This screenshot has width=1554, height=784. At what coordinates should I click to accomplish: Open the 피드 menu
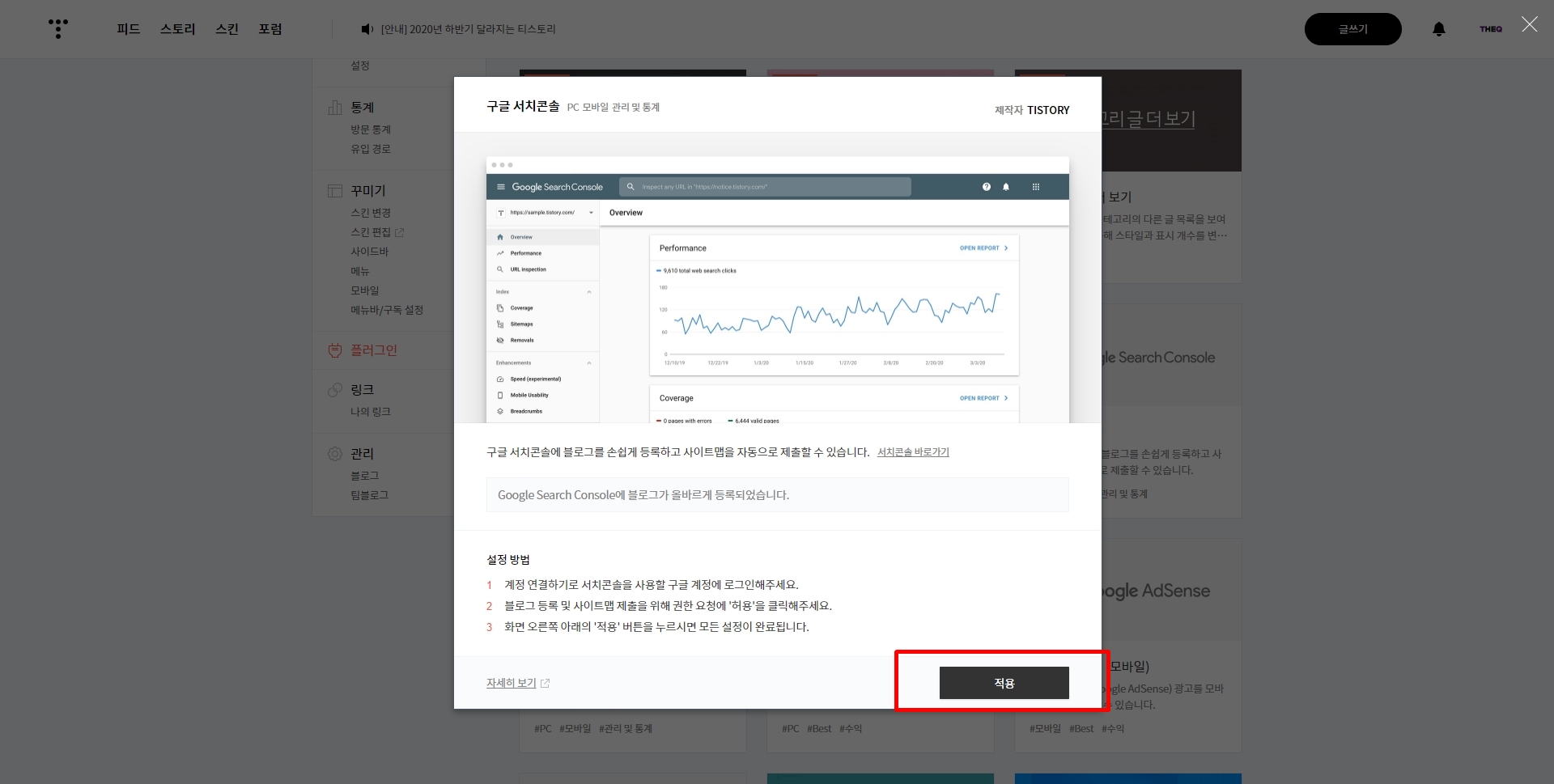click(x=128, y=29)
